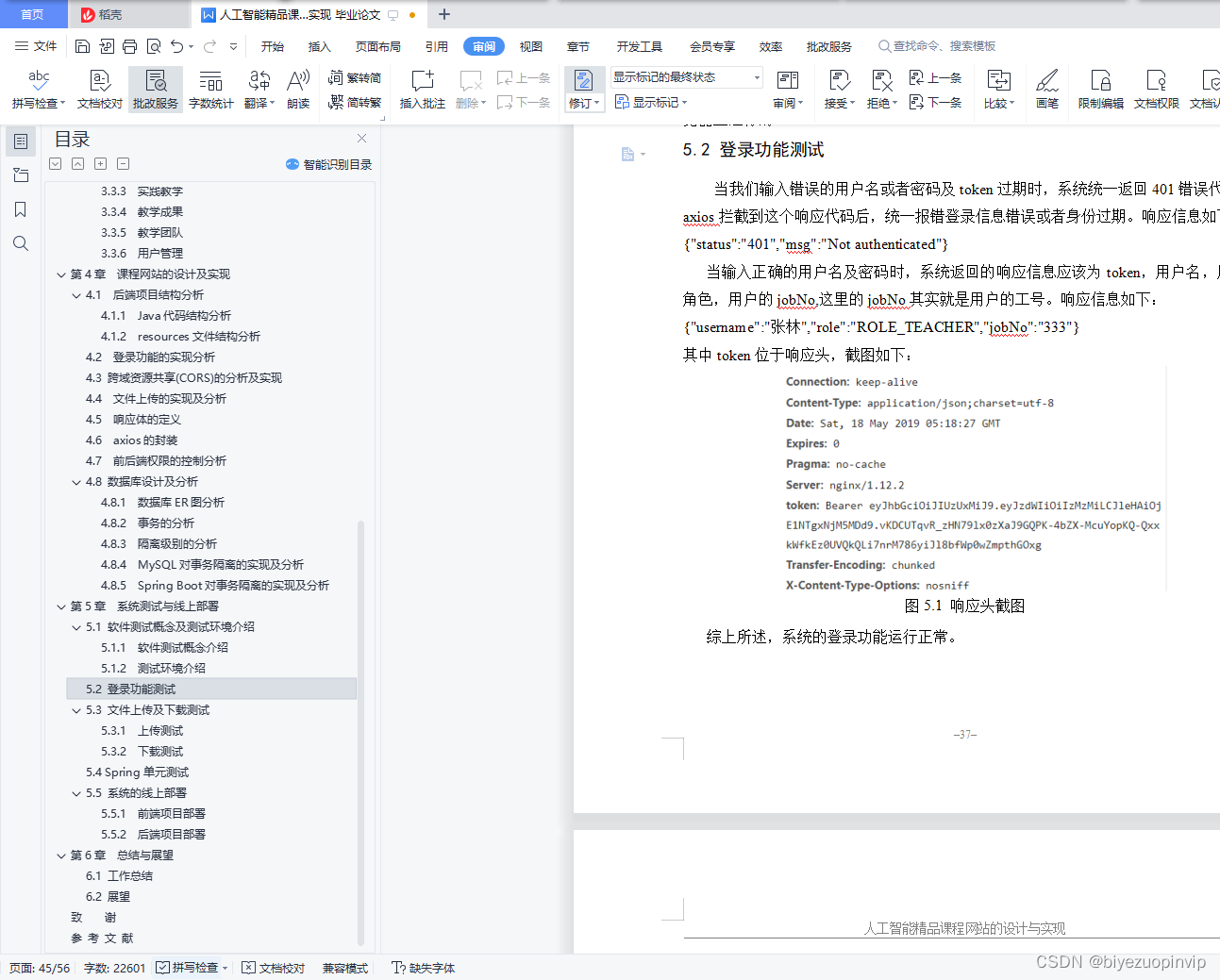Convert text with 简转繁
Screen dimensions: 1220x980
355,102
